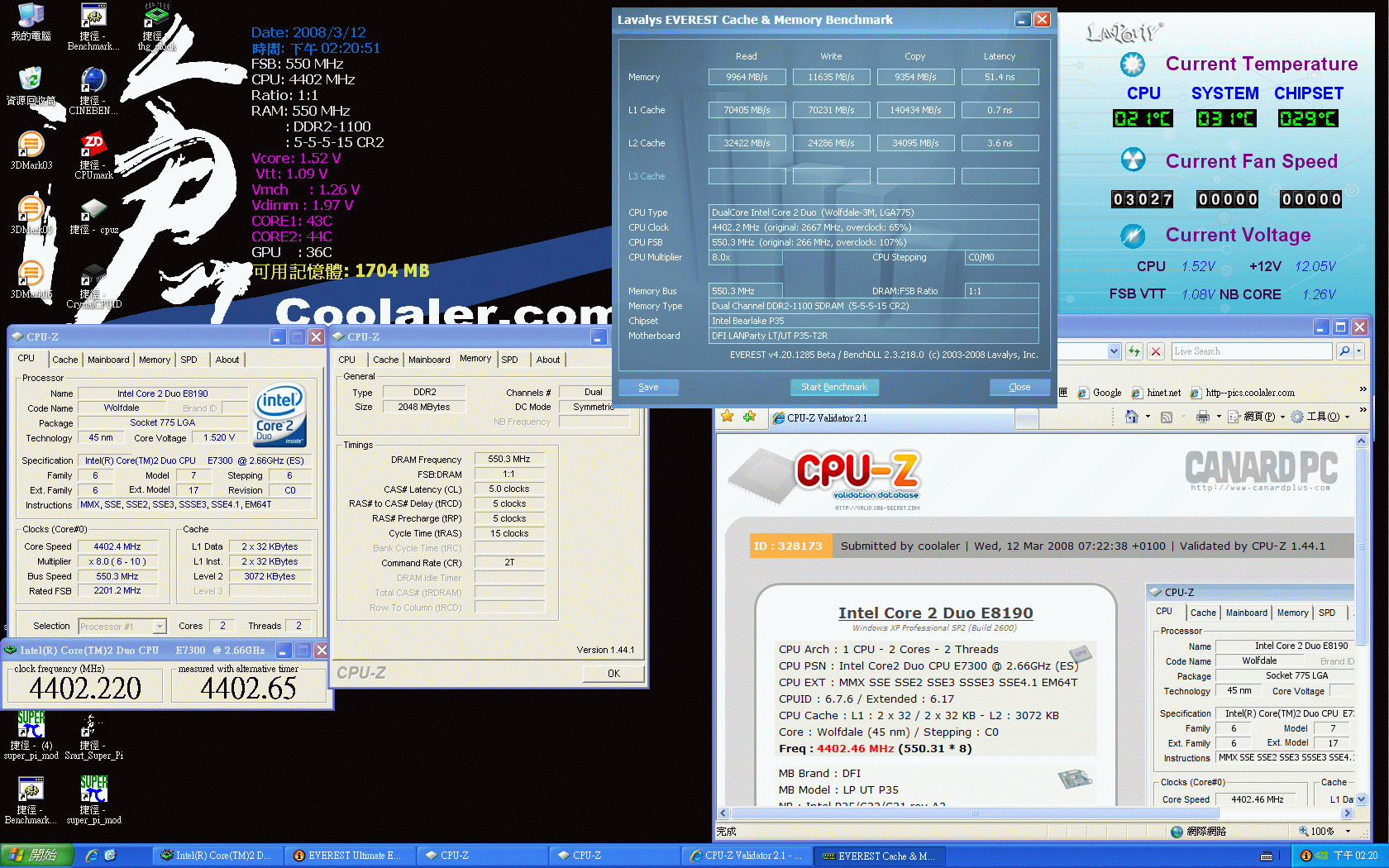1389x868 pixels.
Task: Open the zoom 100% dropdown in IE status bar
Action: coord(1348,832)
